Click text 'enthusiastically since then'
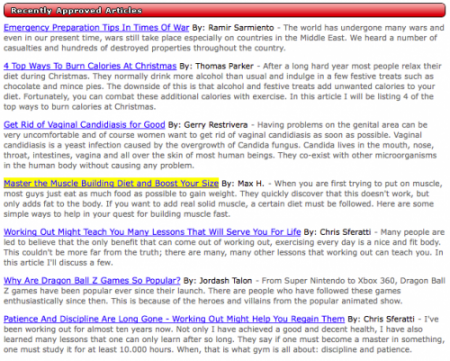Image resolution: width=450 pixels, height=361 pixels. 56,301
